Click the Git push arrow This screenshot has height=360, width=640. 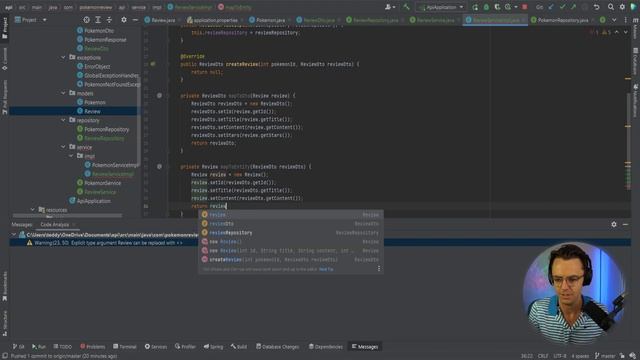click(573, 7)
